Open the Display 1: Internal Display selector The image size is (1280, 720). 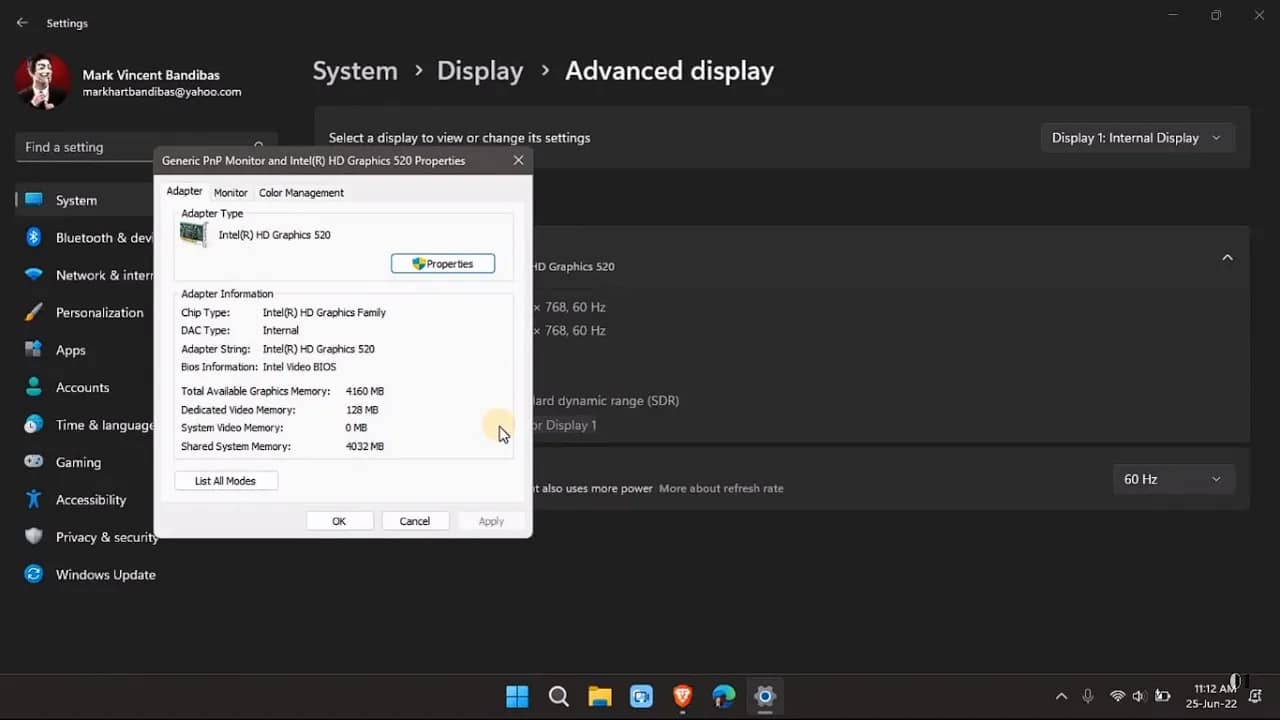coord(1136,137)
